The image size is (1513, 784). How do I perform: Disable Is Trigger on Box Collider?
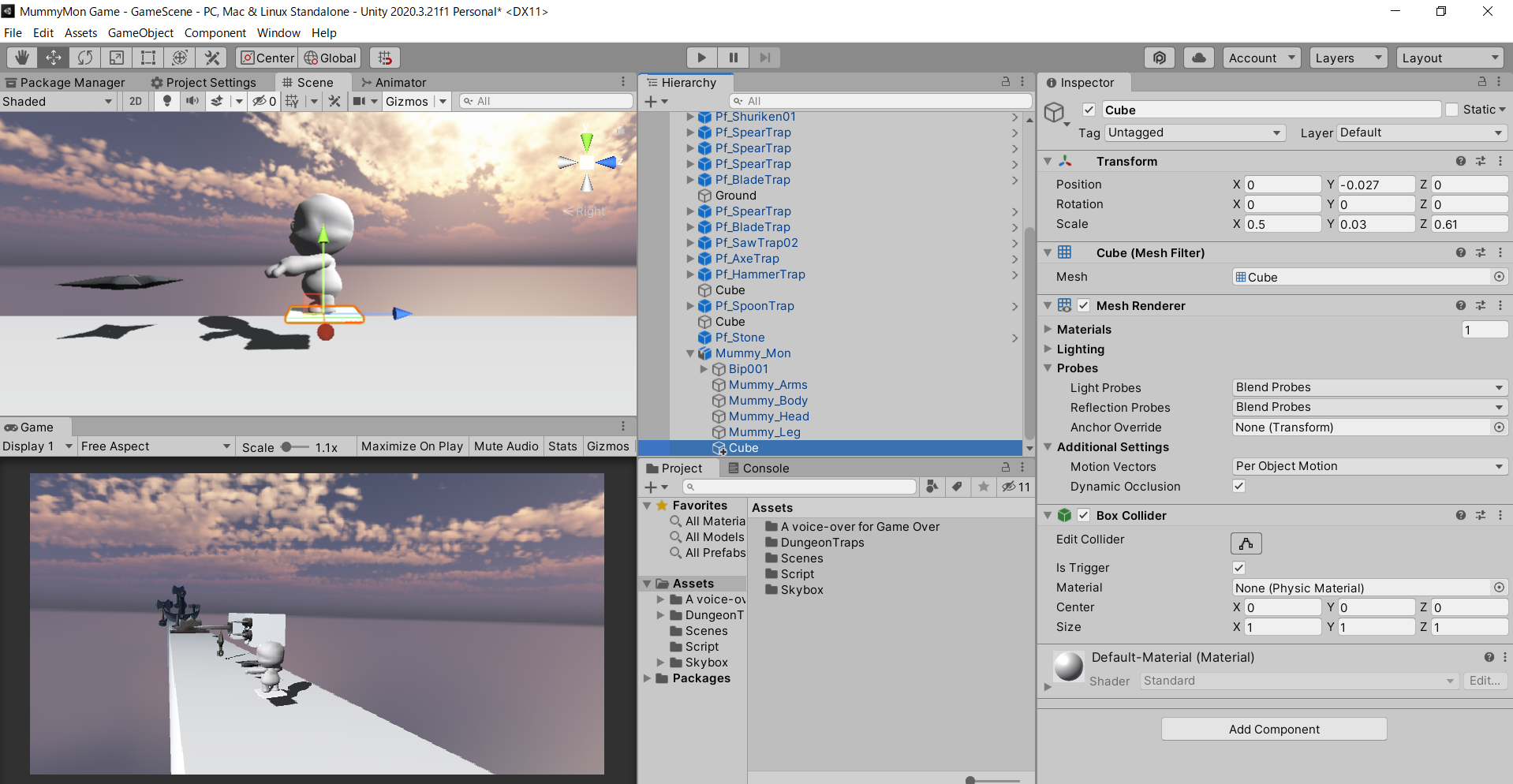click(1238, 567)
